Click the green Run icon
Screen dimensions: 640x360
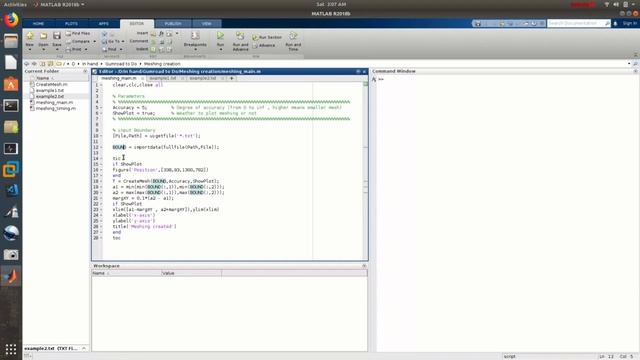(220, 36)
